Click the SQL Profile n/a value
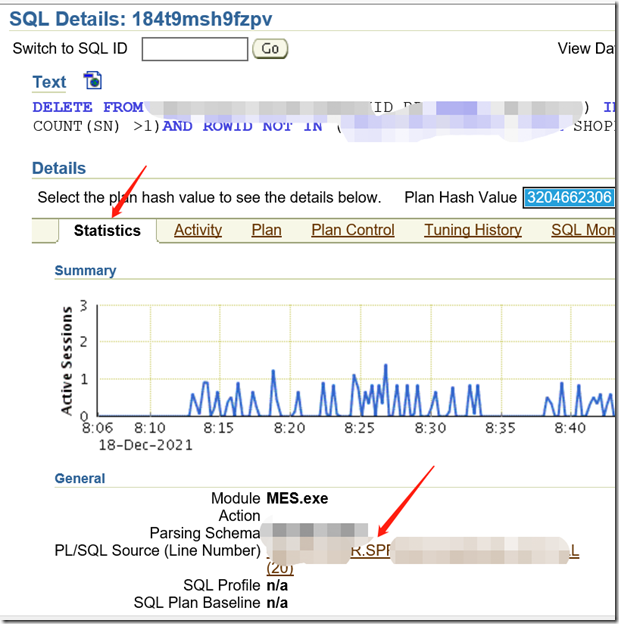The height and width of the screenshot is (624, 619). tap(277, 585)
